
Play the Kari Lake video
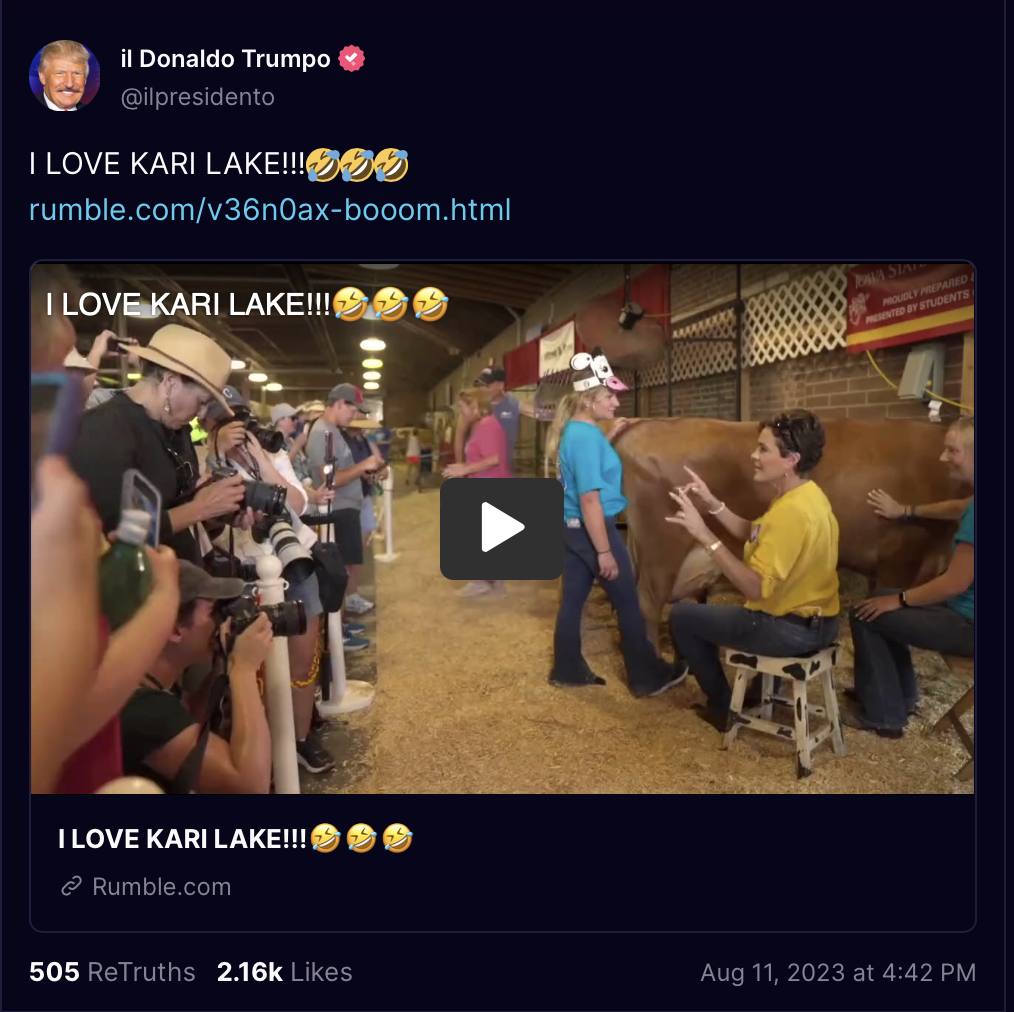pos(502,528)
